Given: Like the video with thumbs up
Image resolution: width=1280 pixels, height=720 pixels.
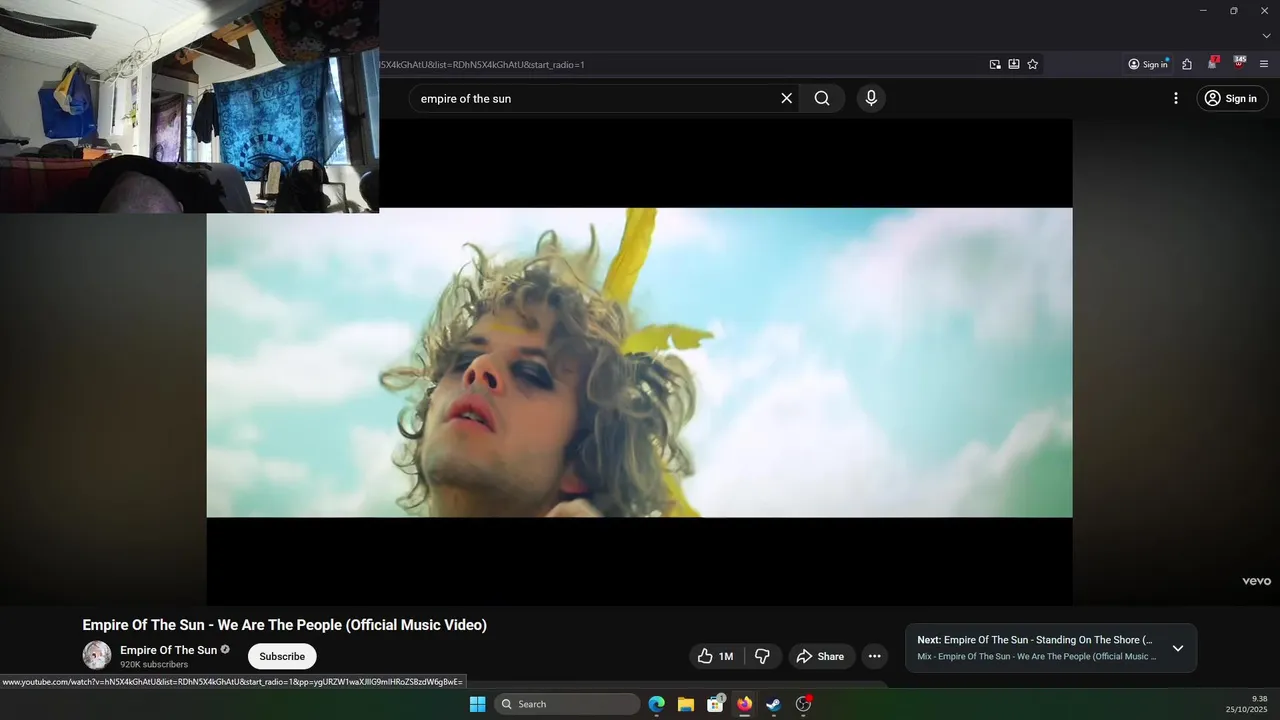Looking at the screenshot, I should tap(715, 656).
